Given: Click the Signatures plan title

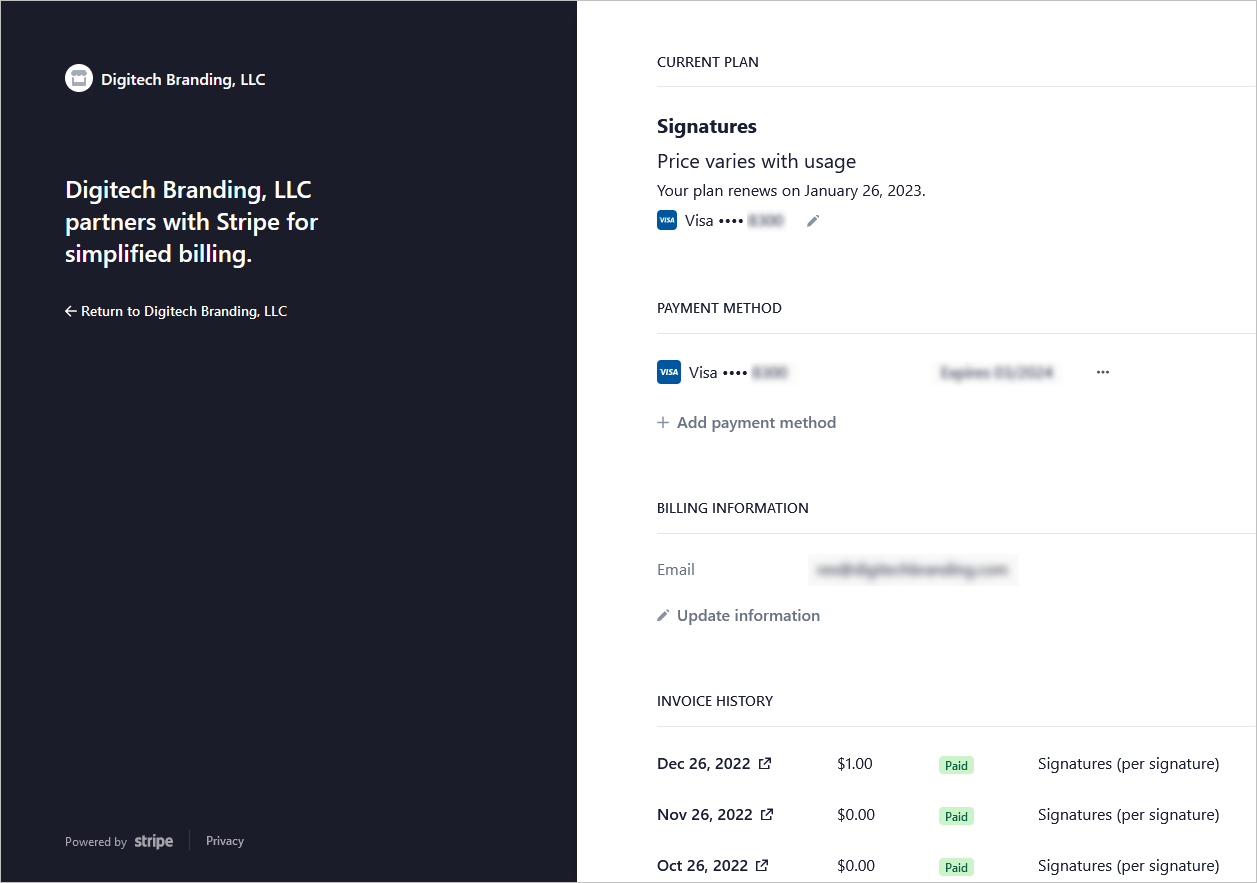Looking at the screenshot, I should tap(707, 127).
